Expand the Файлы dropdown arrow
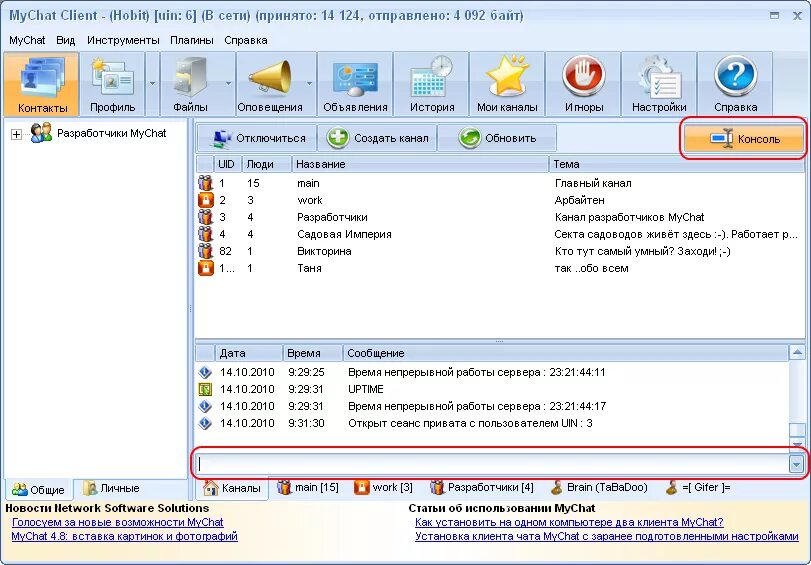This screenshot has height=565, width=811. [228, 84]
